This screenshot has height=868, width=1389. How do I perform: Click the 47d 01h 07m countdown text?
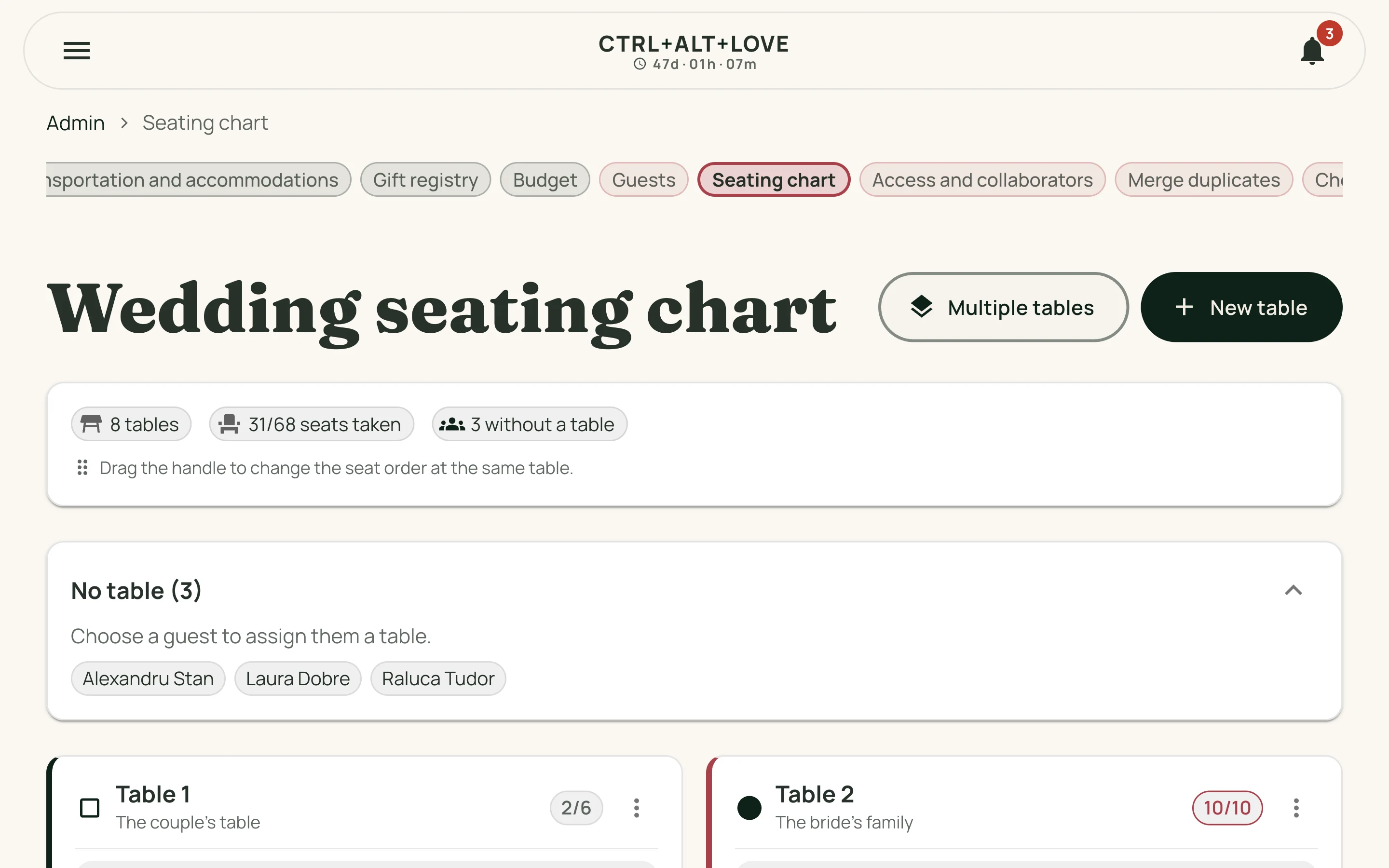point(704,64)
